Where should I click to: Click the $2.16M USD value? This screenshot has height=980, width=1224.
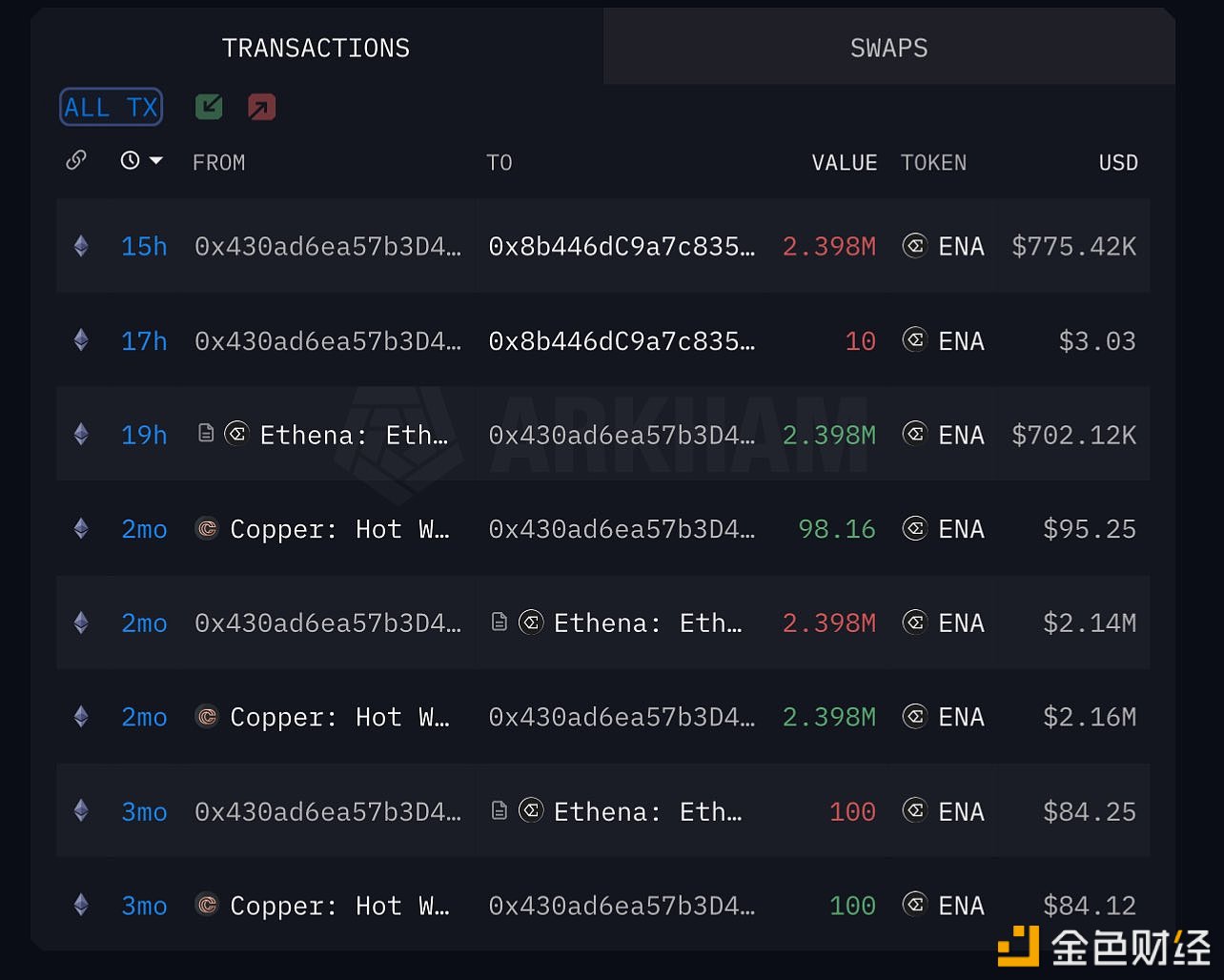click(x=1090, y=717)
